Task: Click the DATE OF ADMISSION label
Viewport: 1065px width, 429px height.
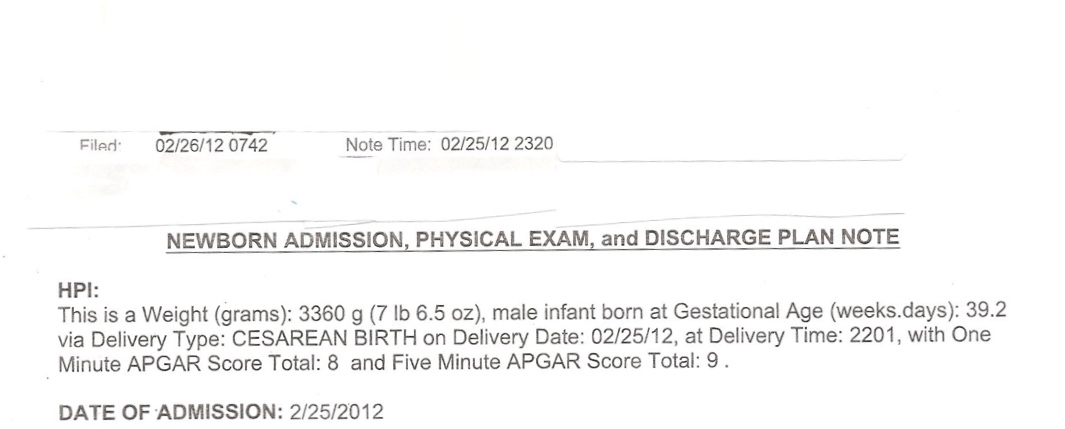Action: (170, 413)
